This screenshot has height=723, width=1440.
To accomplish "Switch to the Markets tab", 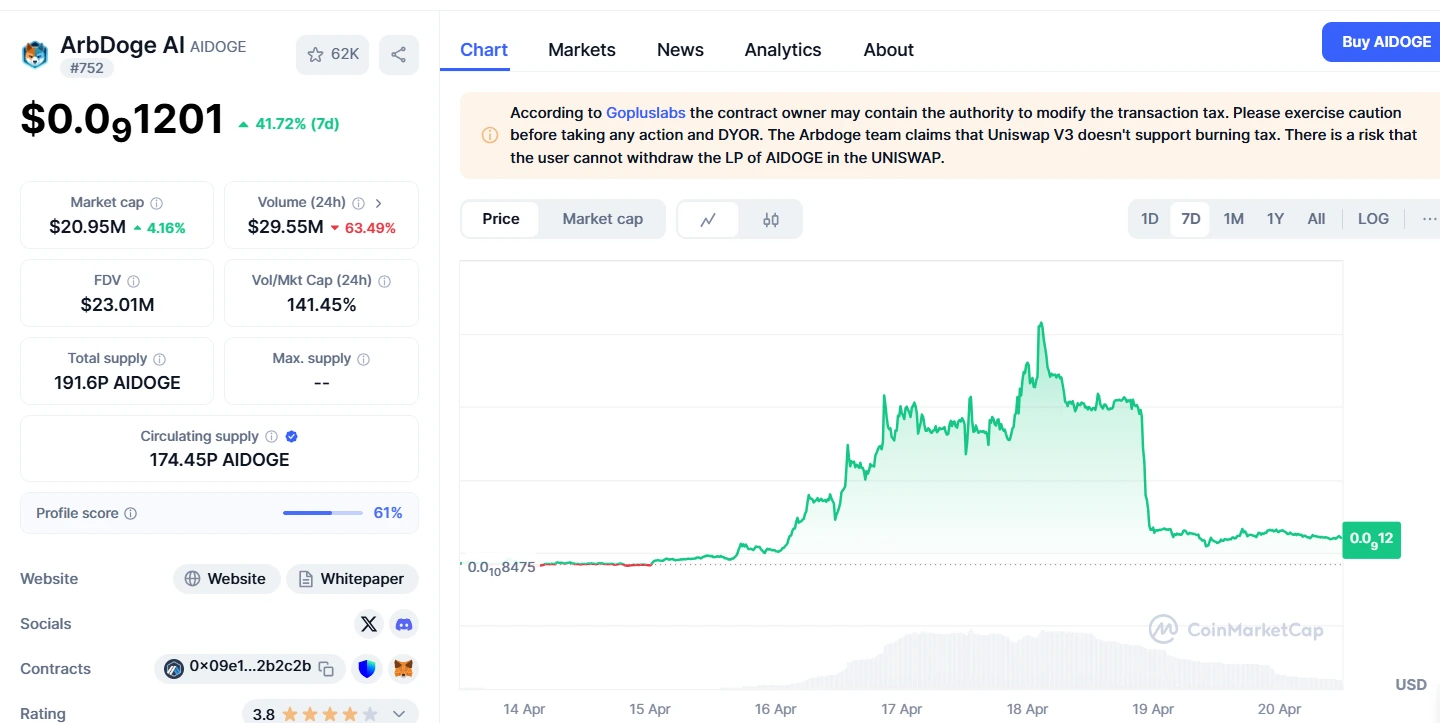I will [582, 50].
